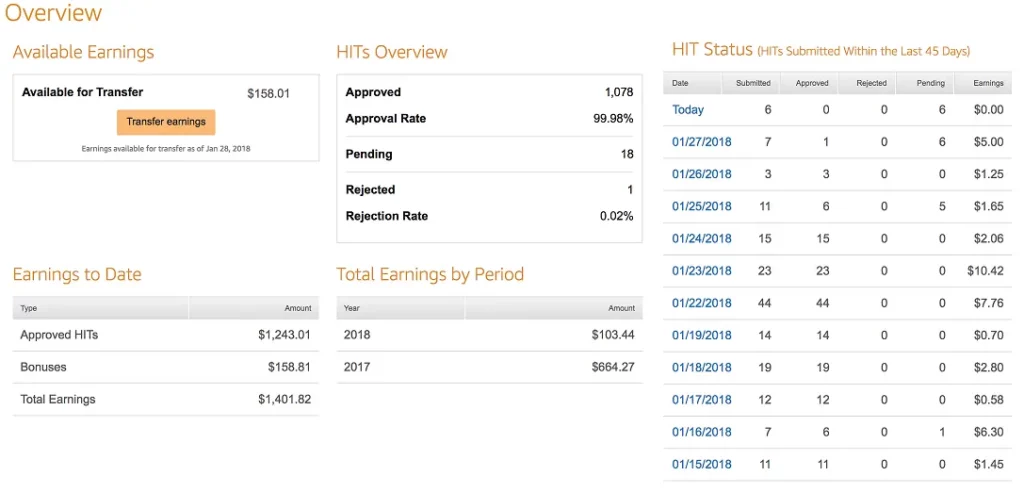Select the 01/25/2018 HIT status row link
The width and height of the screenshot is (1024, 492).
[701, 206]
